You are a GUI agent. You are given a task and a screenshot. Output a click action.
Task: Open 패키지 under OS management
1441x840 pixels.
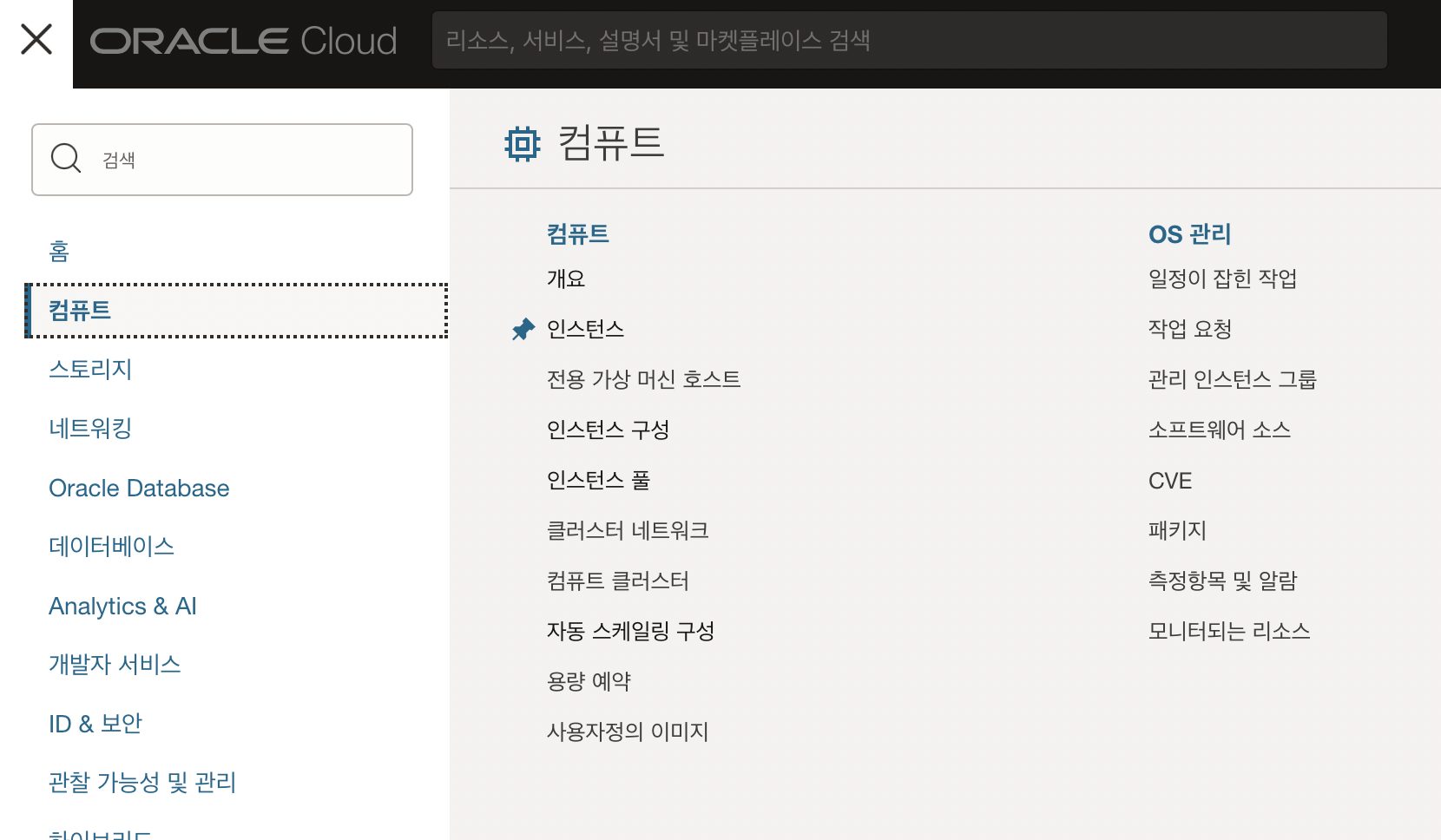pos(1177,531)
